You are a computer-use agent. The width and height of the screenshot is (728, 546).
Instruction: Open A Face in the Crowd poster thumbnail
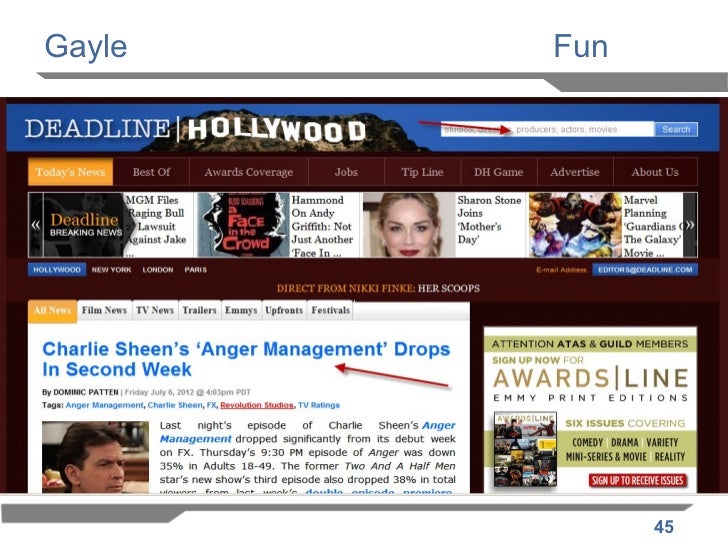[x=242, y=225]
